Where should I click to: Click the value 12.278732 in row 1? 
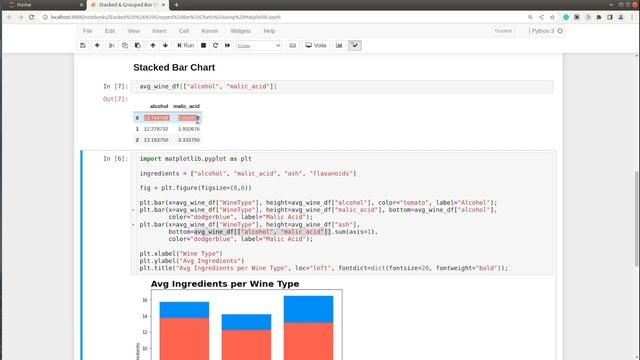tap(156, 129)
